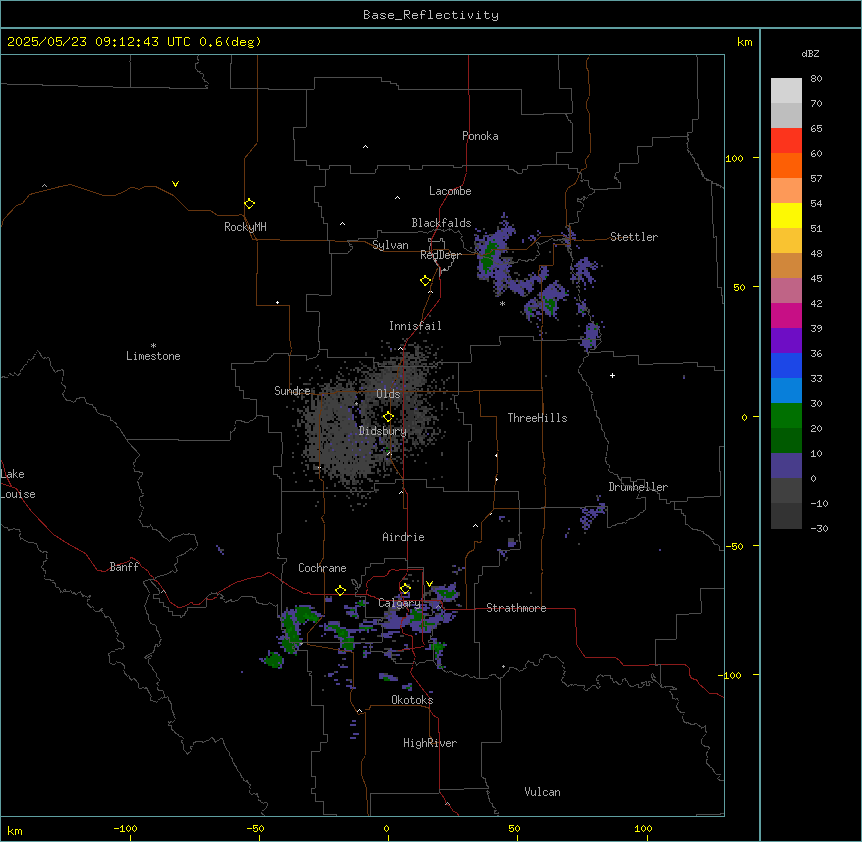The image size is (862, 842).
Task: Select the royal blue swatch between 36 and 33
Action: click(x=786, y=365)
